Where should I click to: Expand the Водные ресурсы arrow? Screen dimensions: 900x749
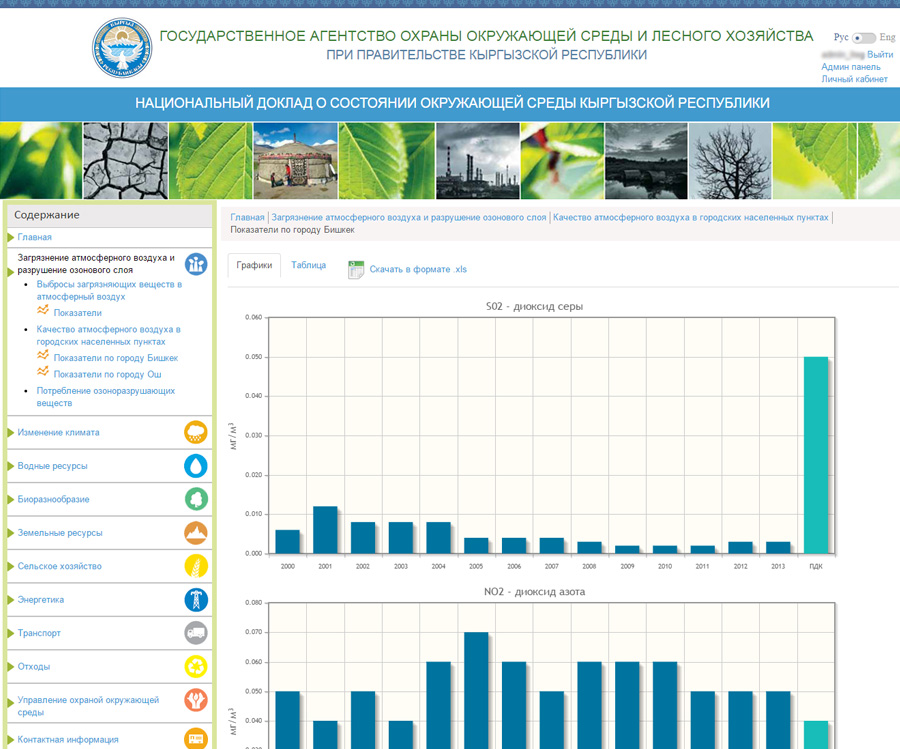[10, 465]
